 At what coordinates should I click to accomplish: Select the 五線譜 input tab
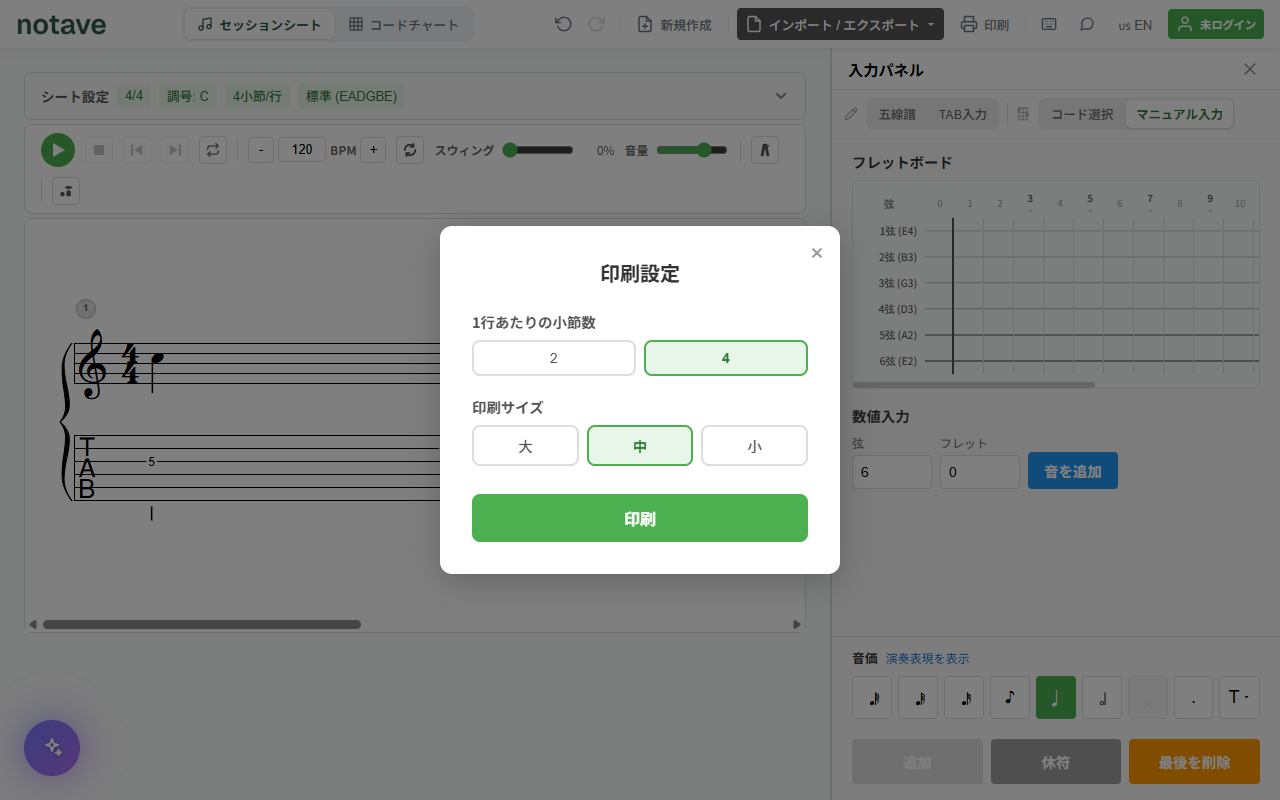pyautogui.click(x=897, y=114)
